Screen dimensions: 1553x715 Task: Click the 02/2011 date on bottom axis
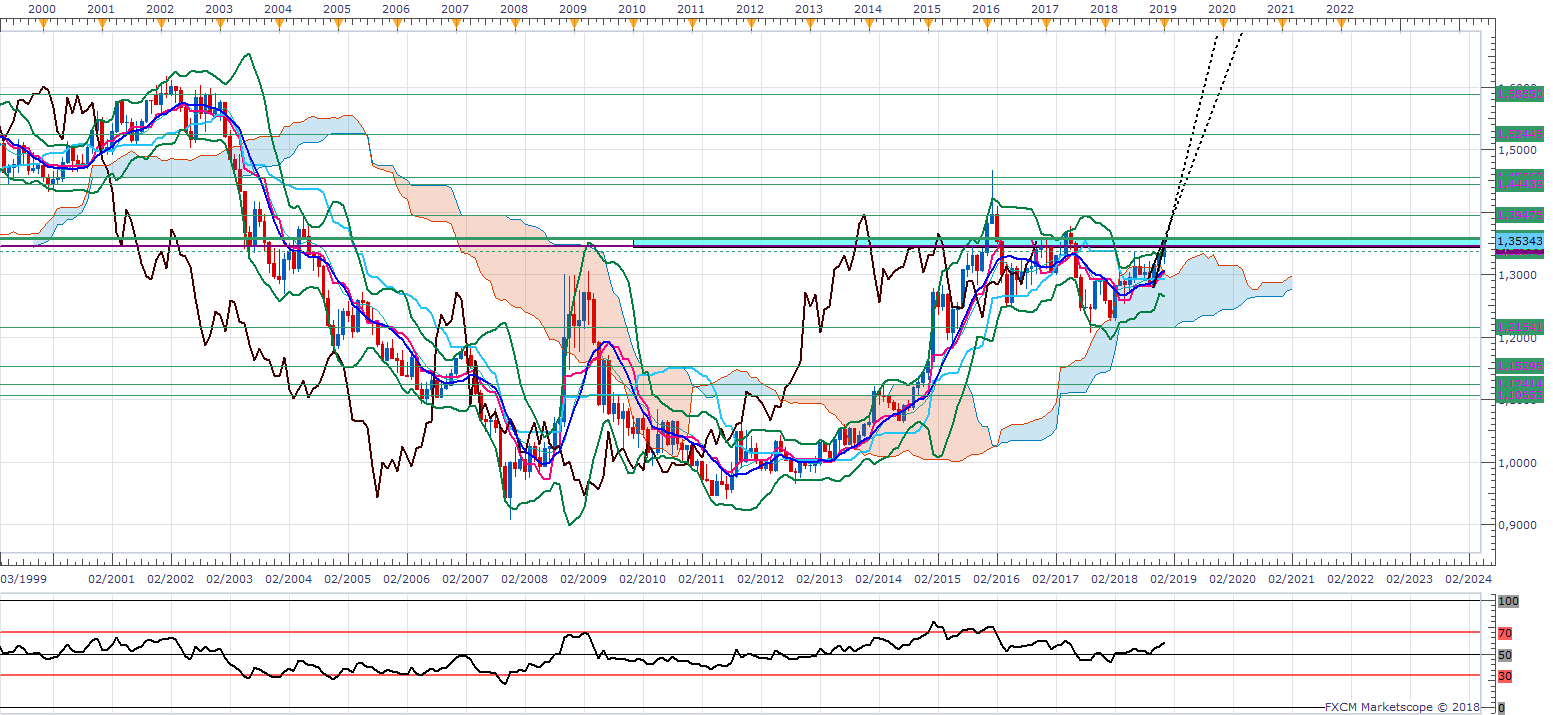tap(701, 579)
